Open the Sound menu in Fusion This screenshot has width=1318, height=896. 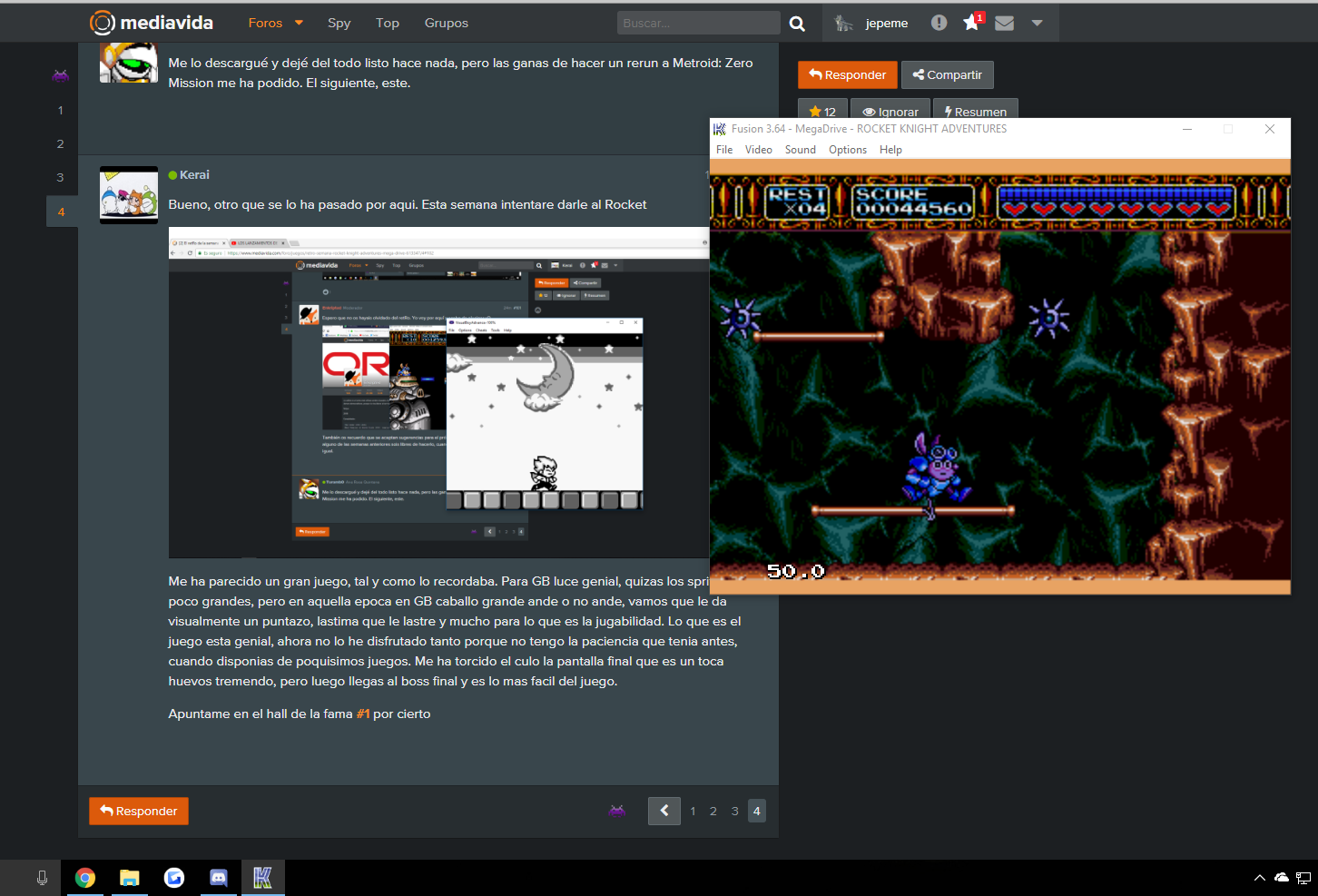(x=801, y=150)
